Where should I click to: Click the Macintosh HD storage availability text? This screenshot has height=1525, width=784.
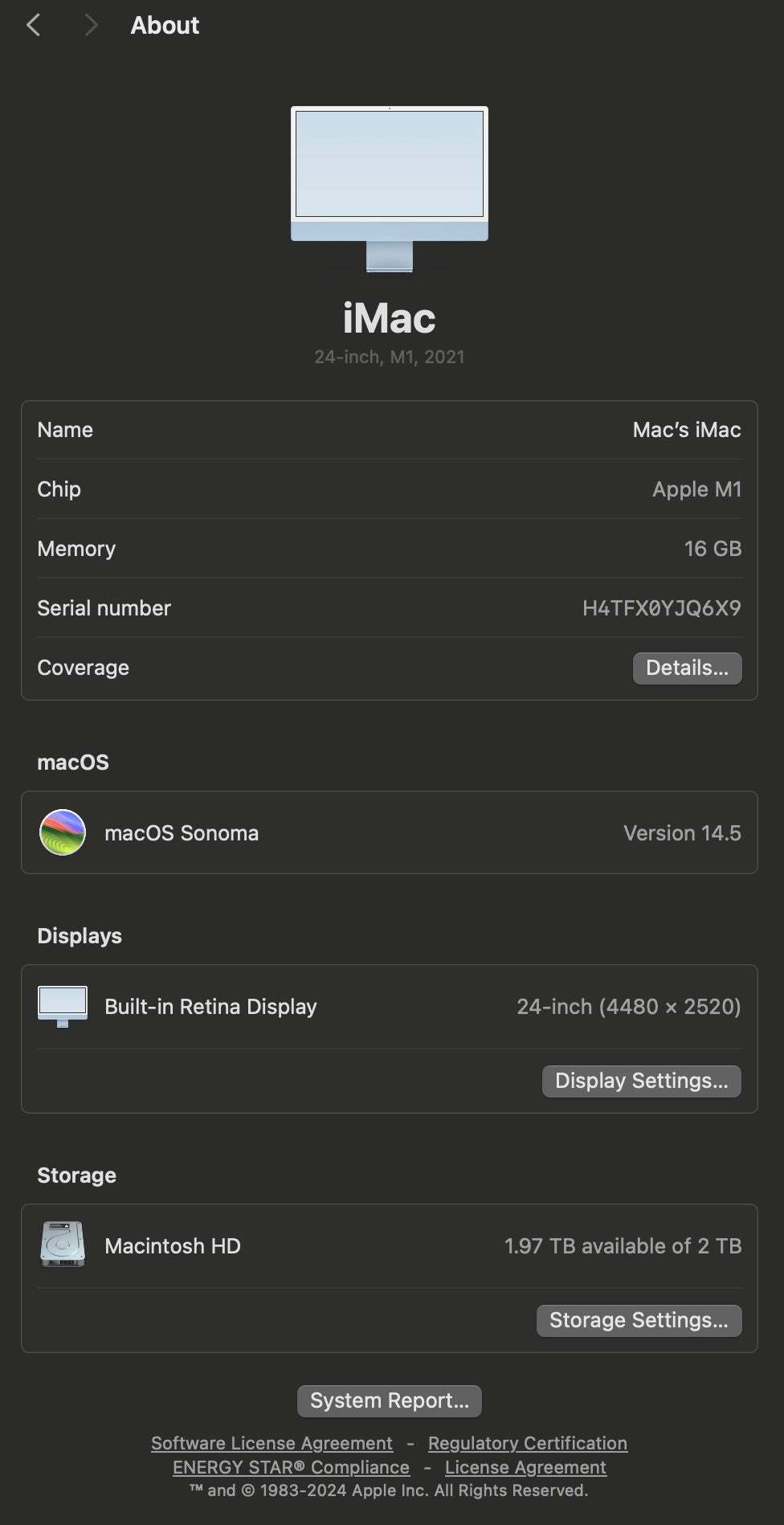point(623,1246)
